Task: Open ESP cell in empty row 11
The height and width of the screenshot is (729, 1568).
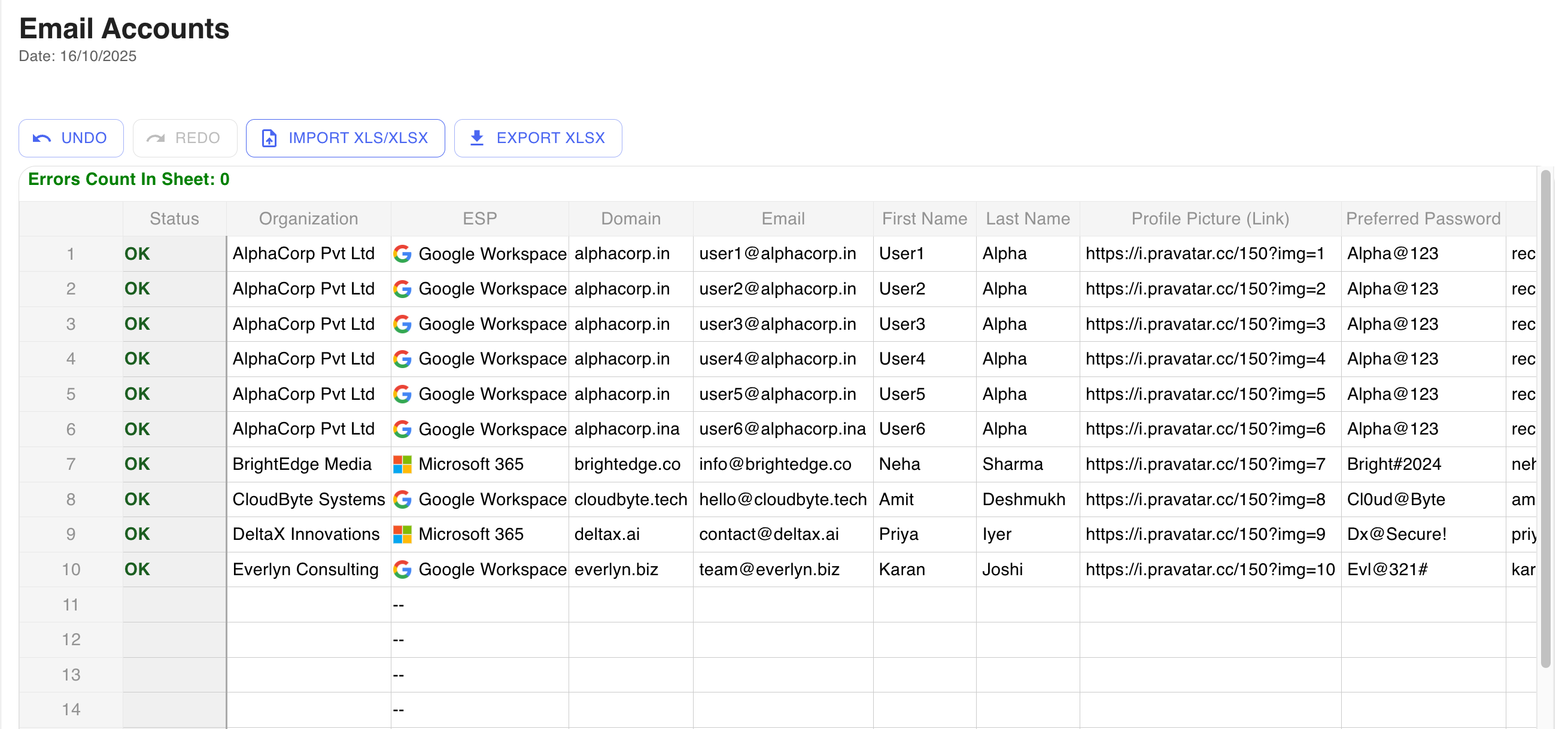Action: [x=479, y=605]
